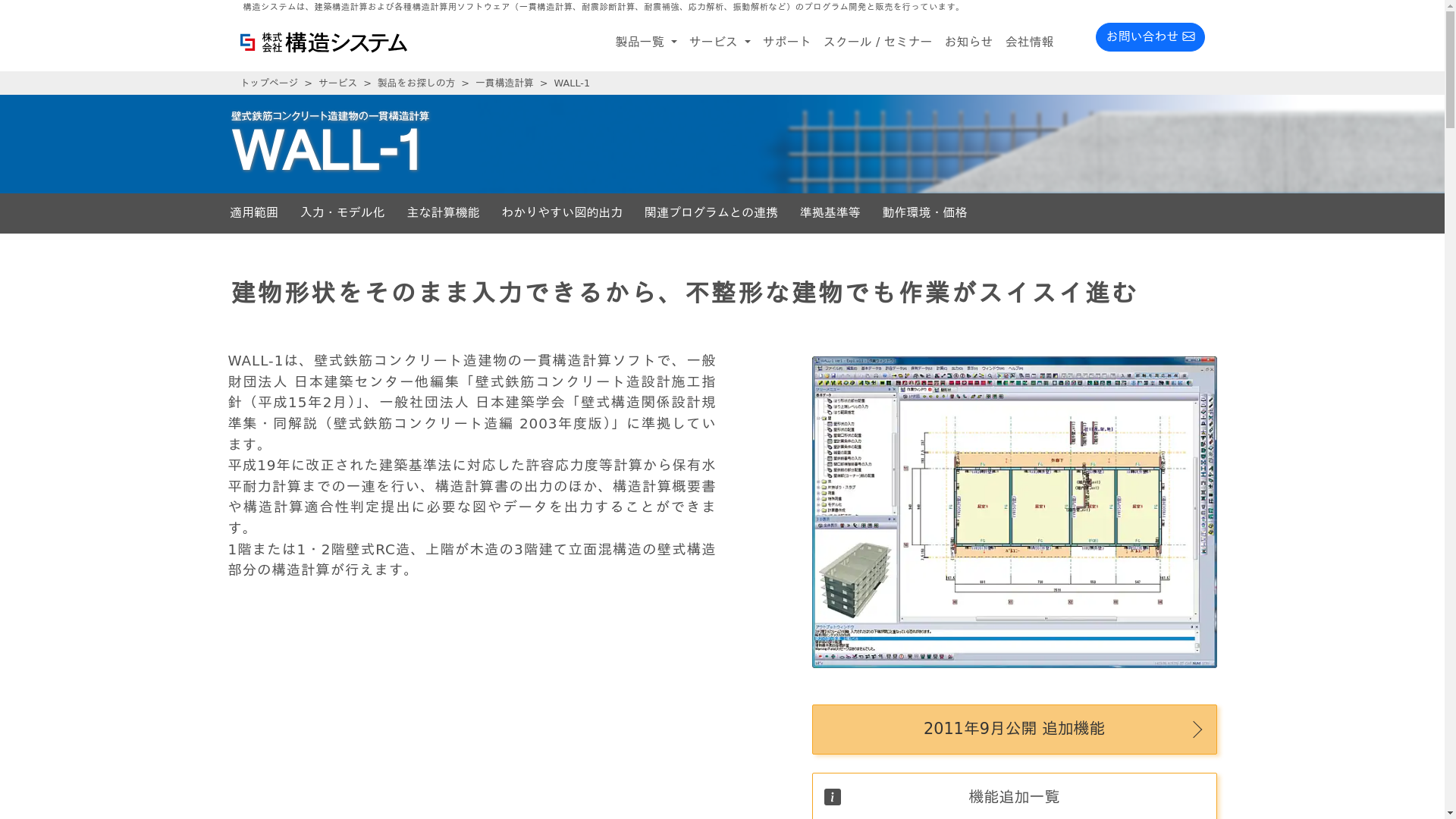This screenshot has height=819, width=1456.
Task: Click the WALL-1 breadcrumb text
Action: [x=572, y=83]
